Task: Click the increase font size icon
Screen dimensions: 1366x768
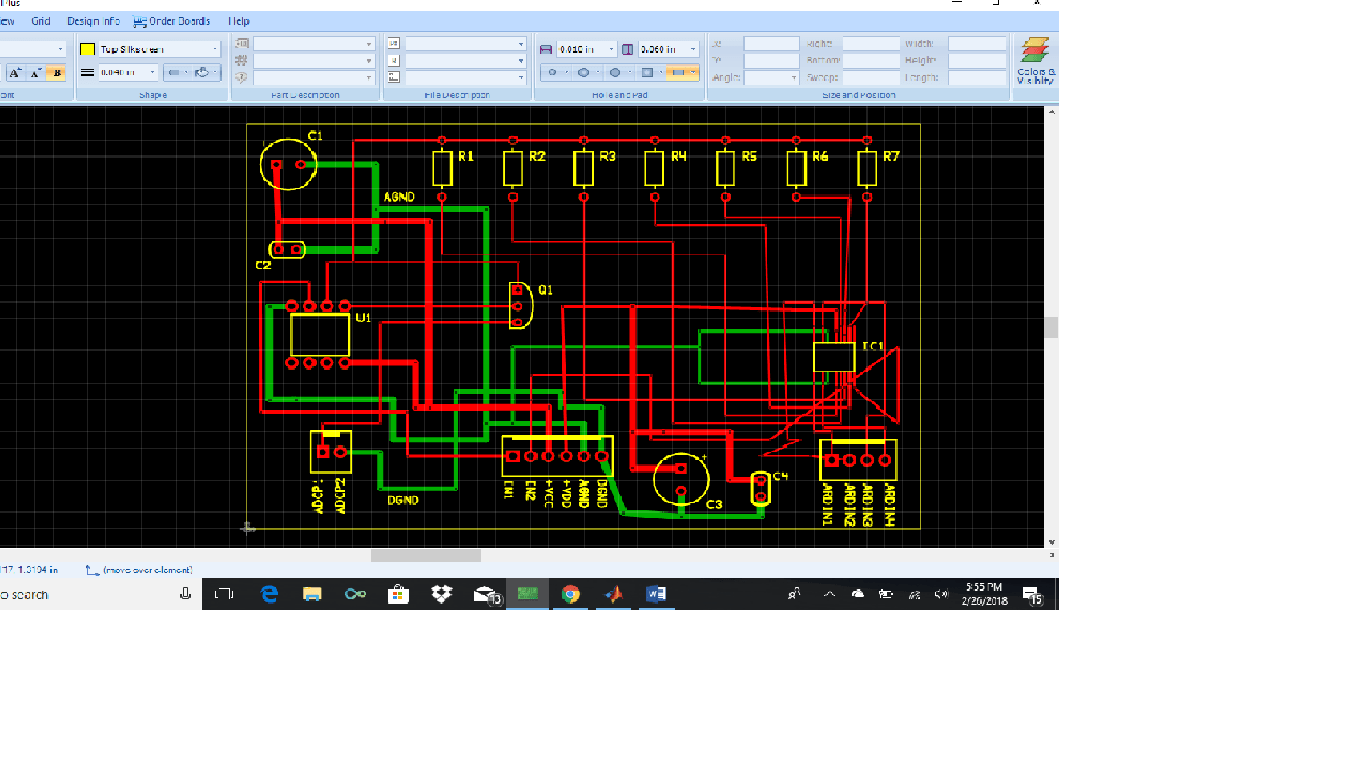Action: [x=14, y=72]
